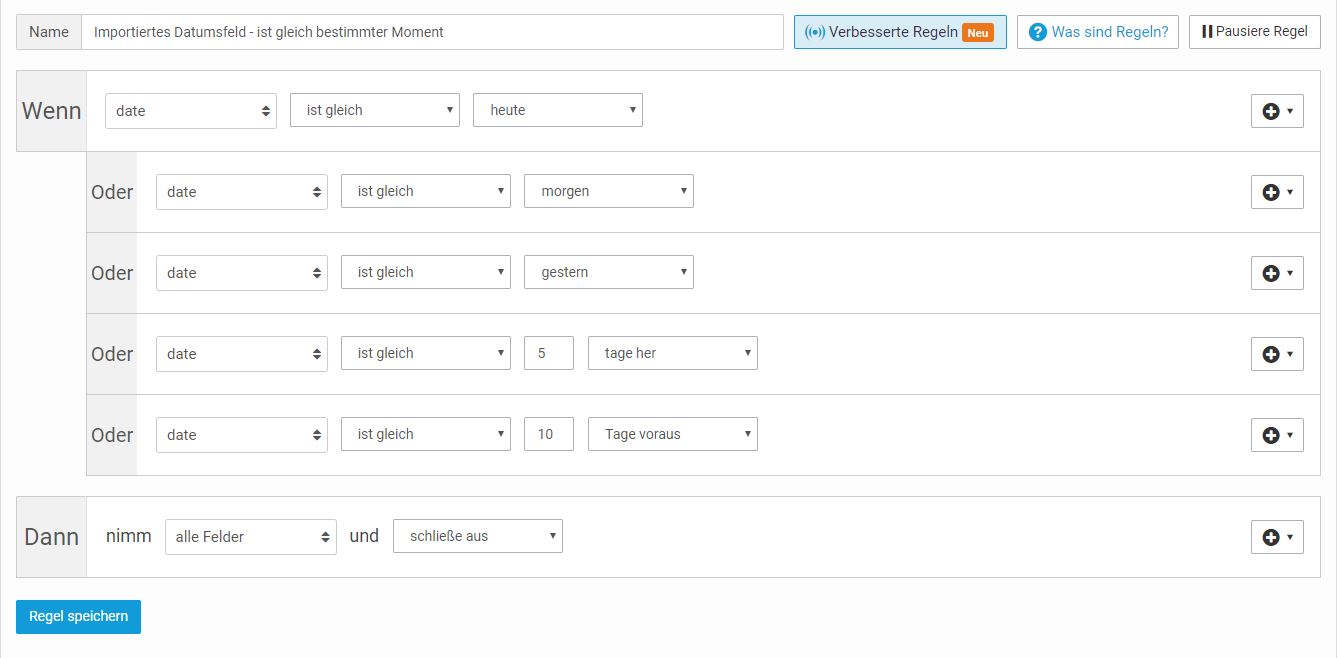Screen dimensions: 1337x658
Task: Save the rule with 'Regel speichern'
Action: pos(78,617)
